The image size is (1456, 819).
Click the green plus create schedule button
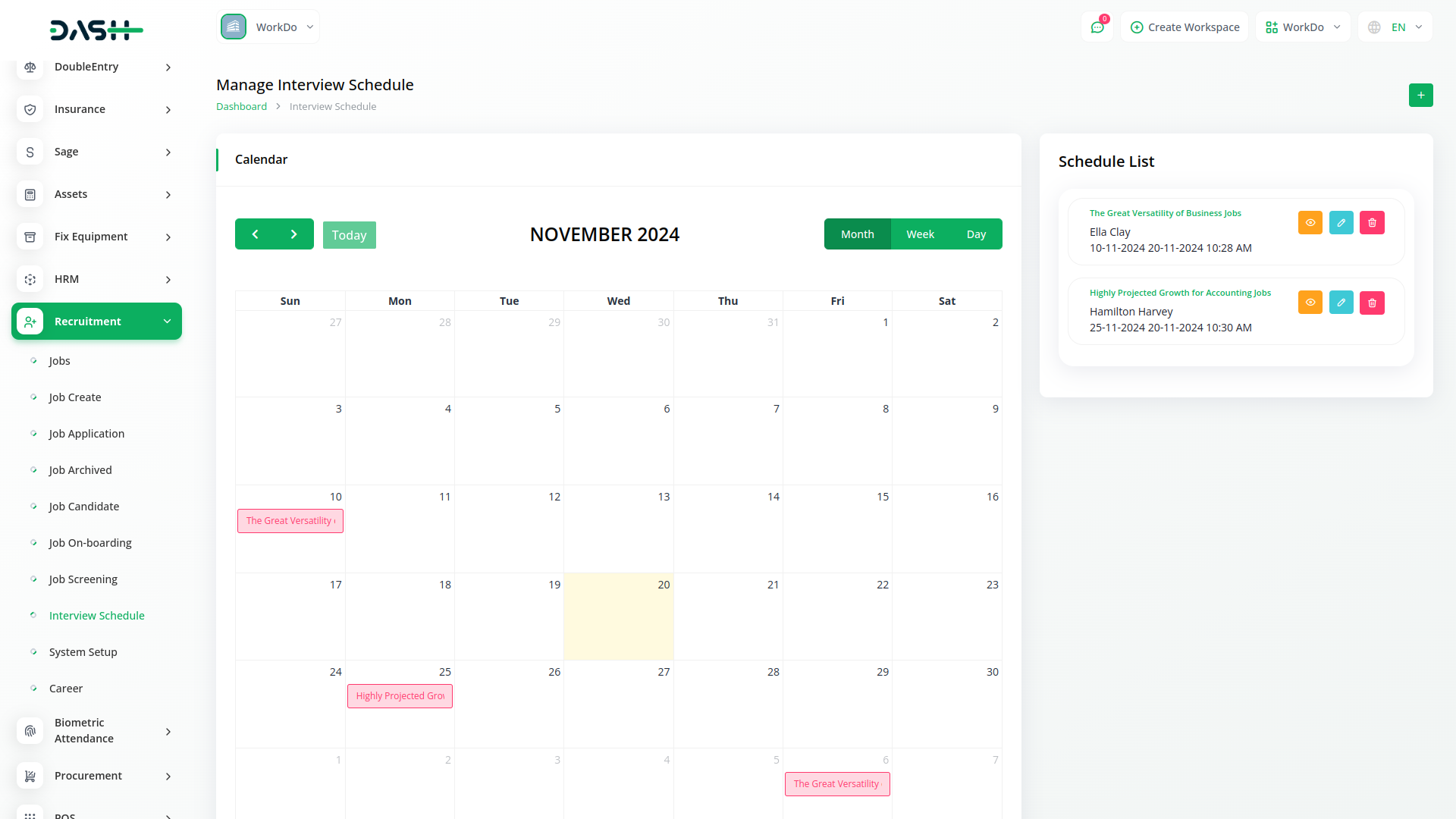click(1420, 96)
